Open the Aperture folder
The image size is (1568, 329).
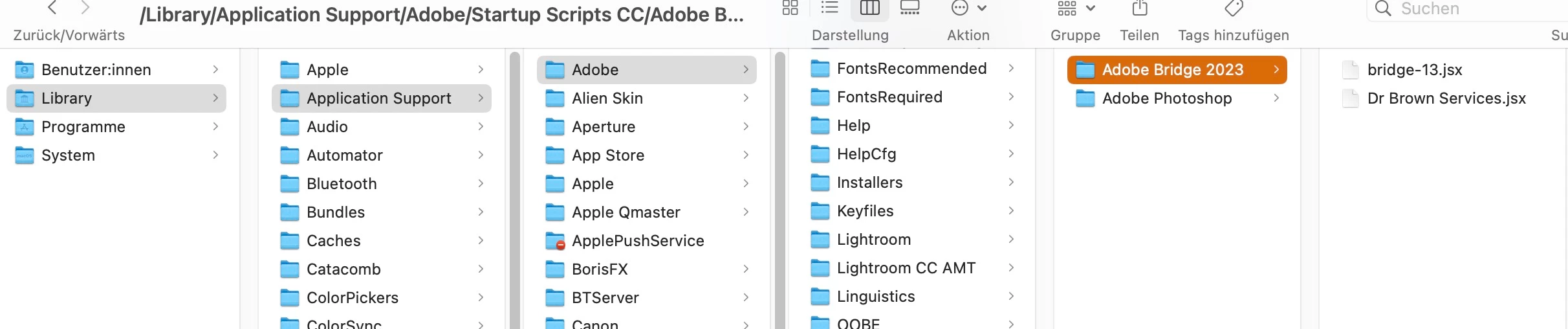[647, 126]
